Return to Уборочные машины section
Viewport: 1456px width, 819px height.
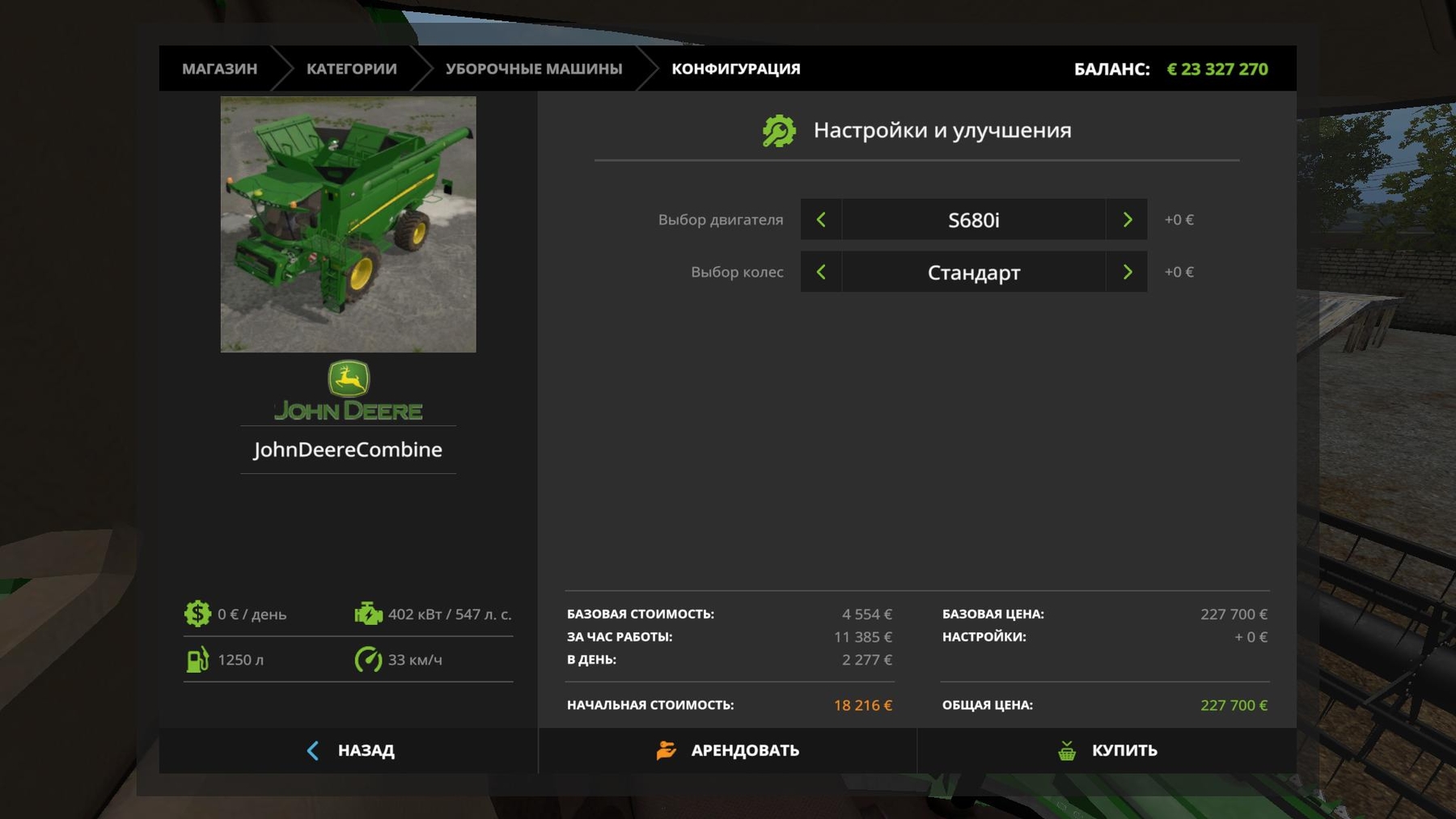[534, 70]
